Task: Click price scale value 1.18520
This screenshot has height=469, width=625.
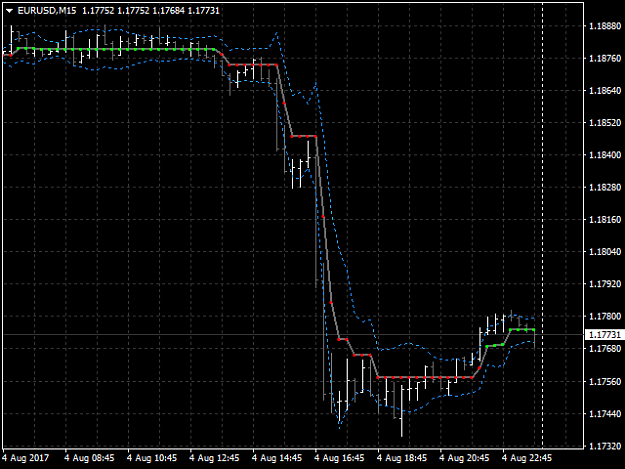Action: [x=605, y=123]
